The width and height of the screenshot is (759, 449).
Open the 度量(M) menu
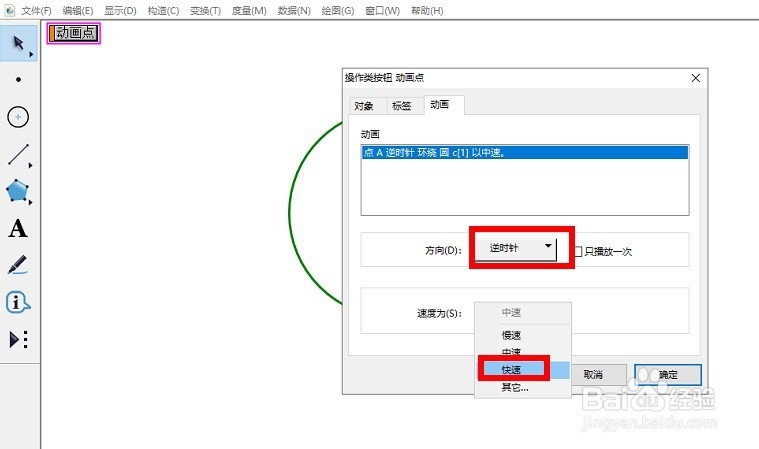pyautogui.click(x=249, y=10)
